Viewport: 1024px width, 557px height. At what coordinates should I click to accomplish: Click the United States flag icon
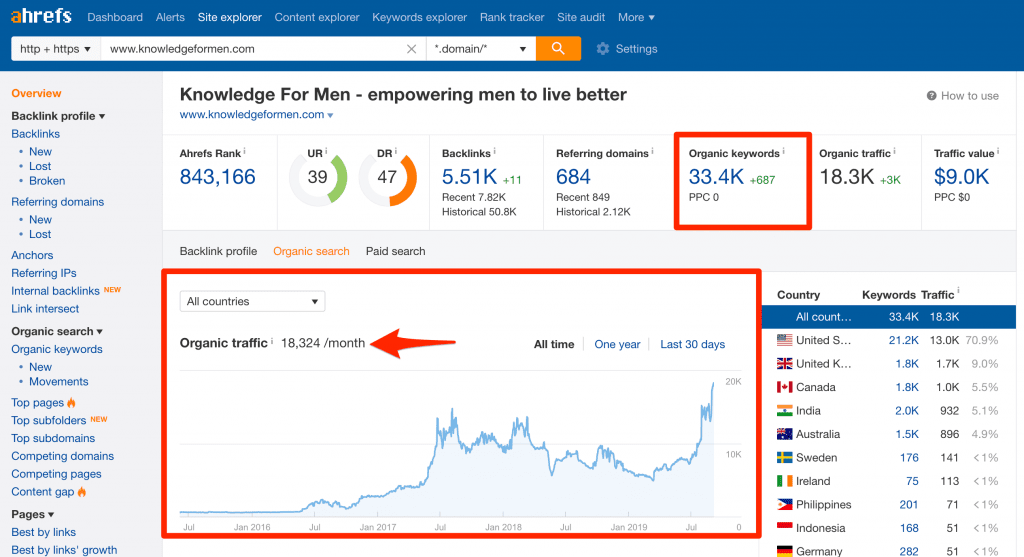point(784,340)
